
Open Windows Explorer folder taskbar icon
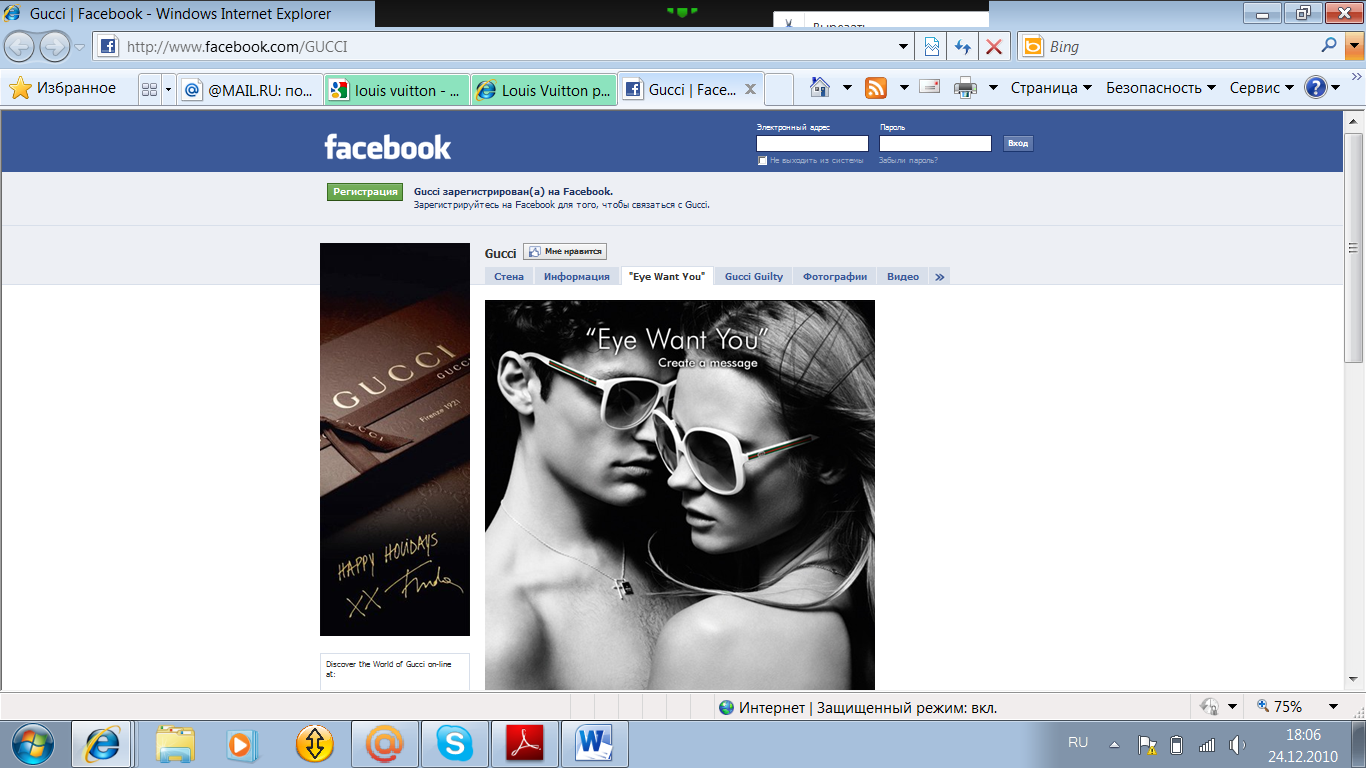coord(175,744)
